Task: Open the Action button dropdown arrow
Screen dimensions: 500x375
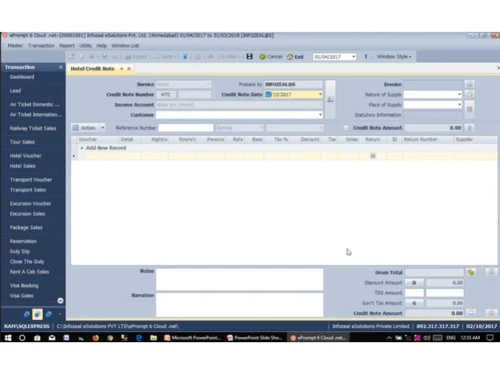Action: (103, 128)
